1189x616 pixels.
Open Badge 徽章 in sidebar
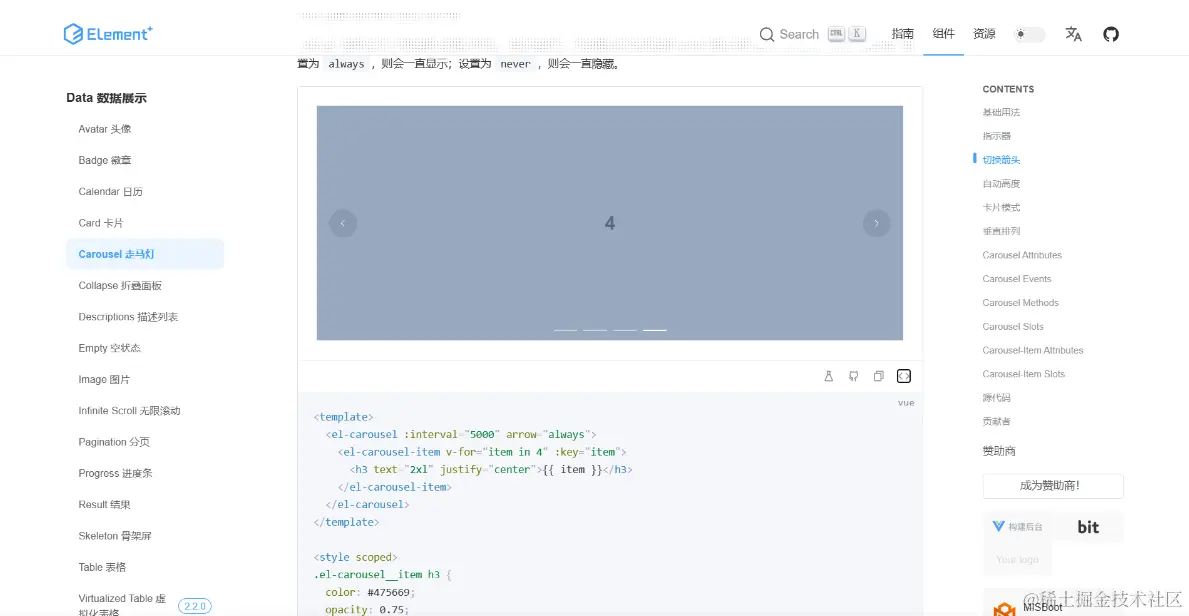coord(105,160)
